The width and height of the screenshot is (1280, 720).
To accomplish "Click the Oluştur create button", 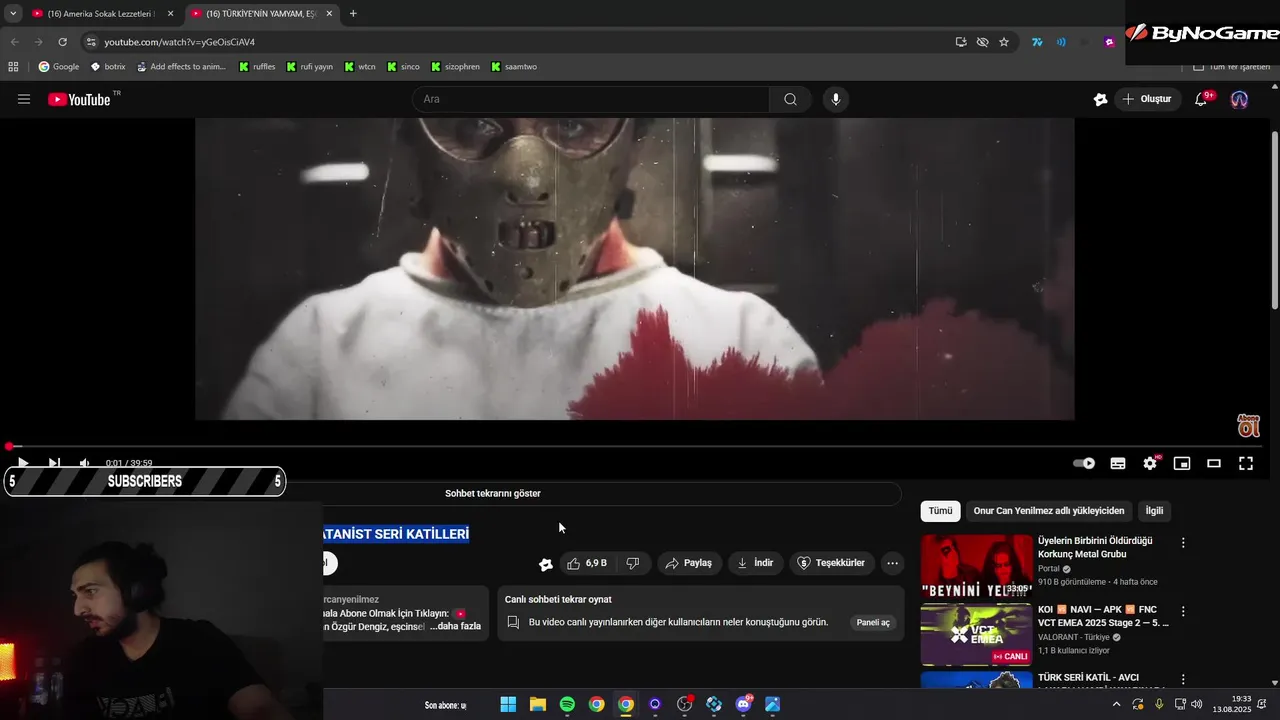I will pos(1146,99).
